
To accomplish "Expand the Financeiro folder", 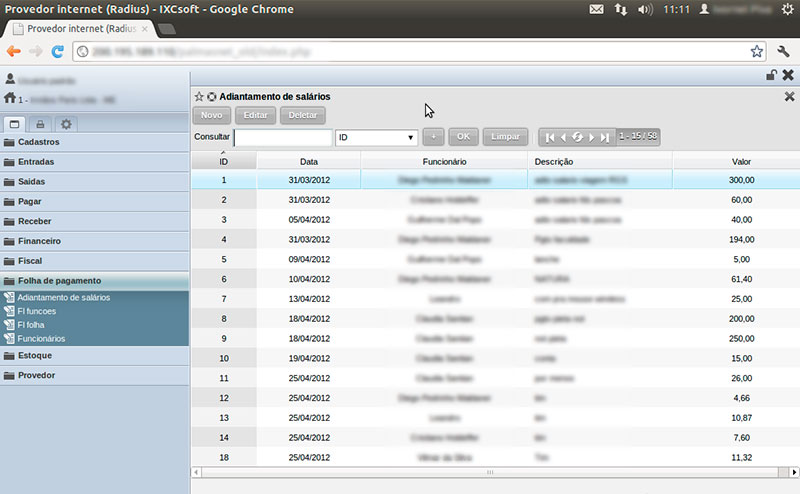I will (x=94, y=241).
